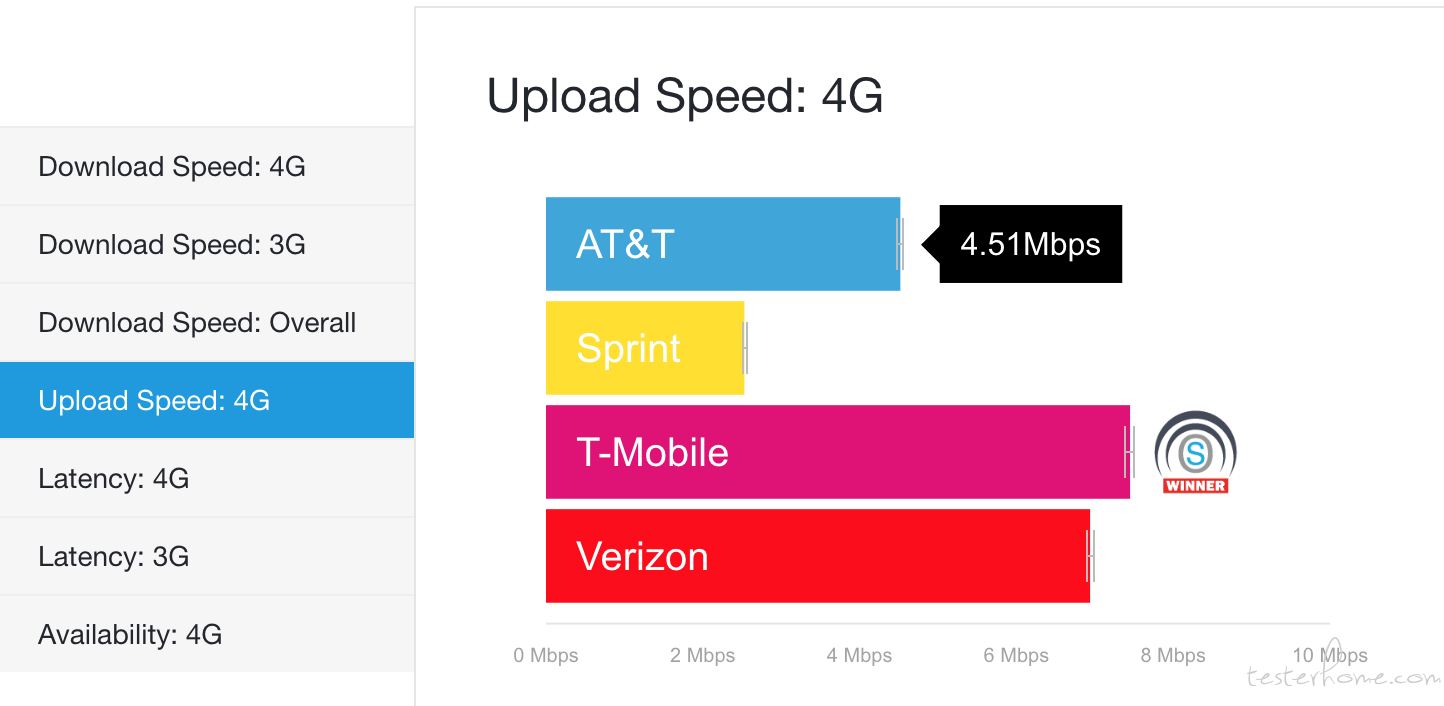Click the 2 Mbps axis label
This screenshot has height=706, width=1444.
pyautogui.click(x=702, y=656)
